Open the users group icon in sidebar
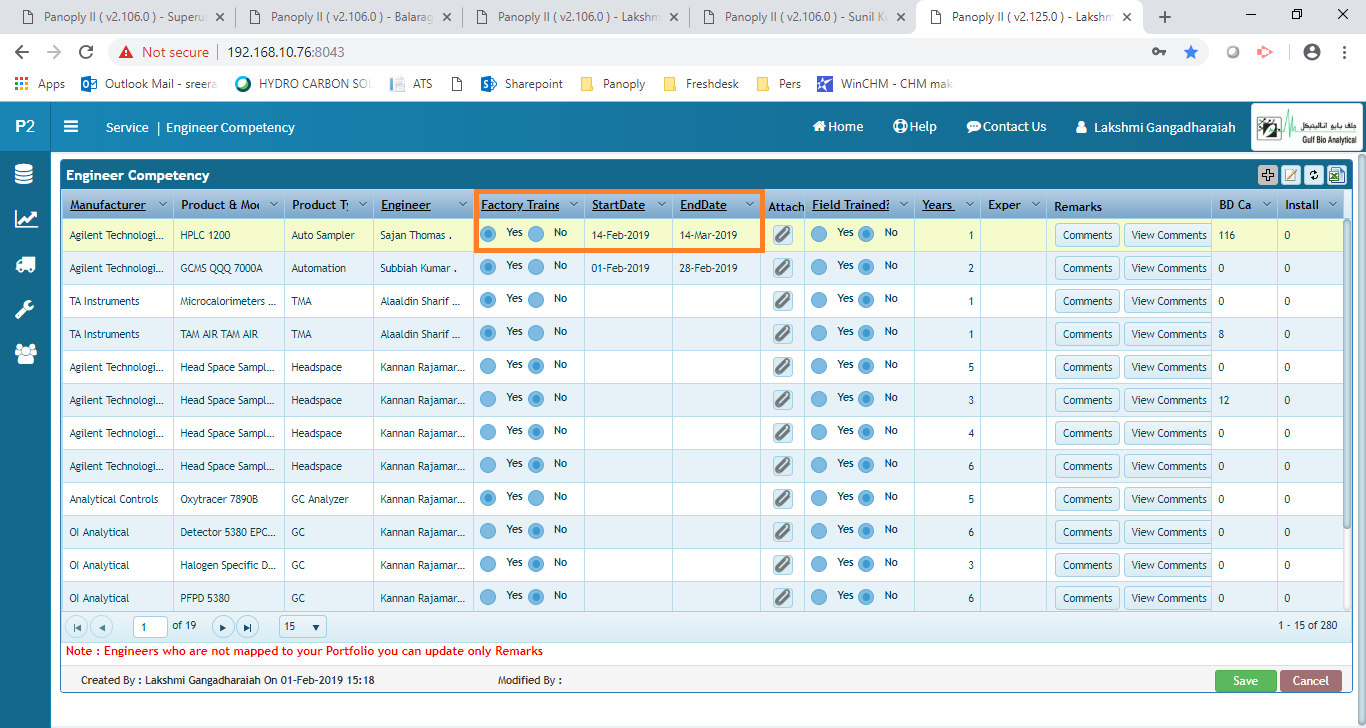 coord(25,352)
